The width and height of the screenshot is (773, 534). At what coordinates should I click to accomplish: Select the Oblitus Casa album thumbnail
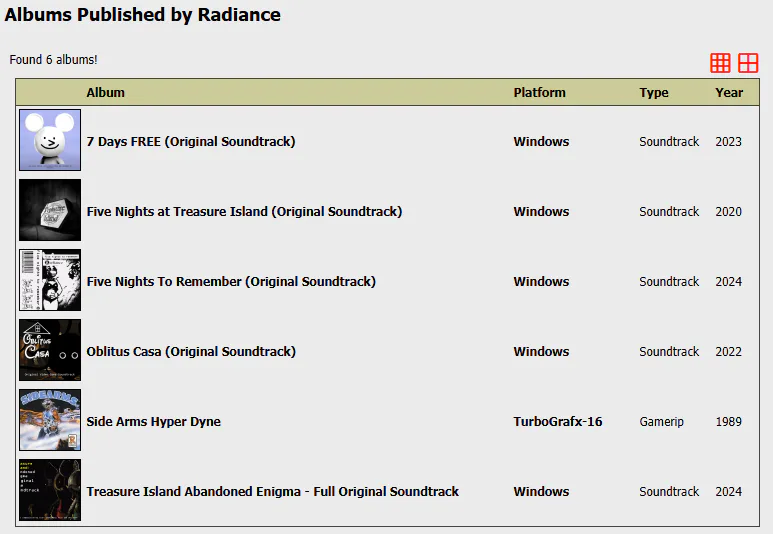coord(50,350)
